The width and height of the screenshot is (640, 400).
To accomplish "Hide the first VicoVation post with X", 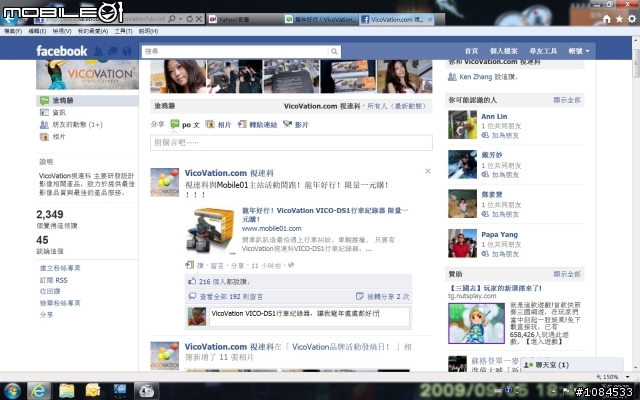I will point(428,171).
